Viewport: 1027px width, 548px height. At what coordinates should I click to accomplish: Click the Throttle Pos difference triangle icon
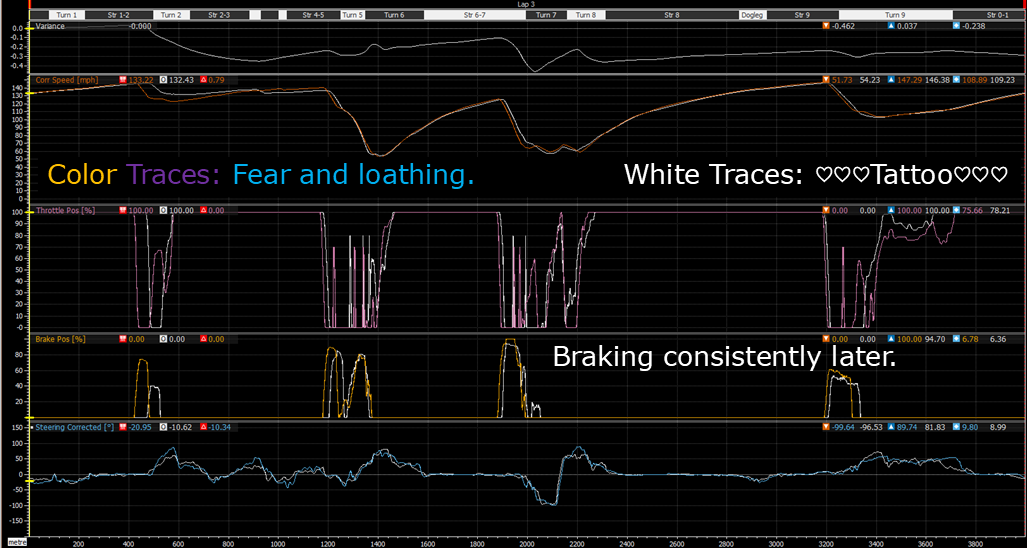click(x=203, y=210)
